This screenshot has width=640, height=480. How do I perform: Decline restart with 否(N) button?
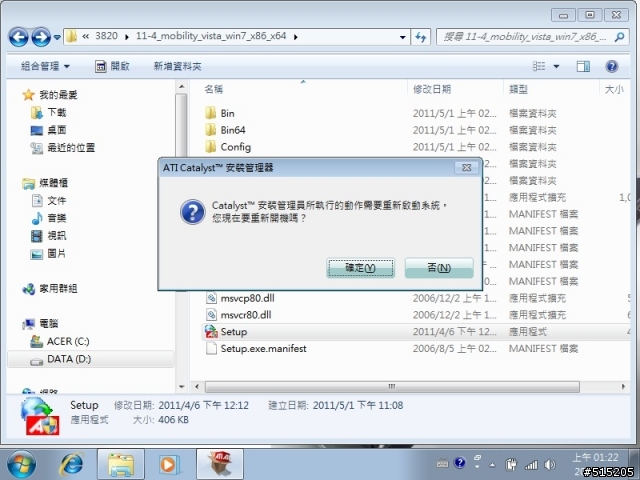pyautogui.click(x=439, y=268)
